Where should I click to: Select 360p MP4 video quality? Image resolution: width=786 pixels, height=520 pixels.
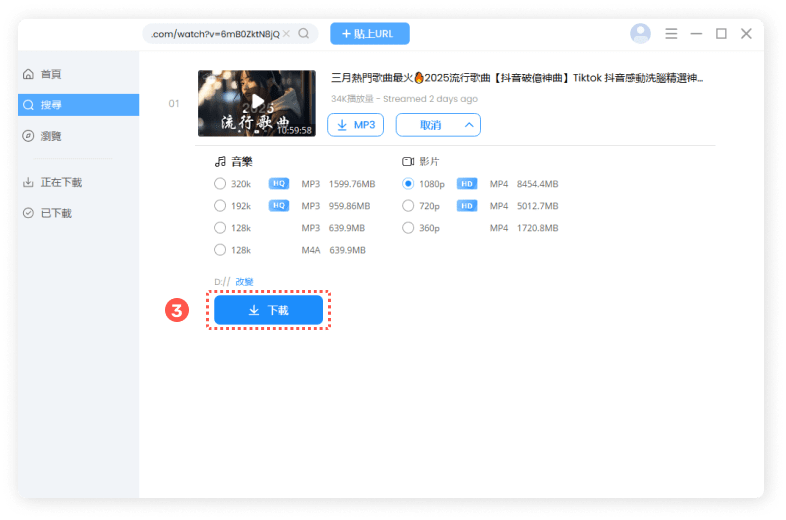pos(408,228)
